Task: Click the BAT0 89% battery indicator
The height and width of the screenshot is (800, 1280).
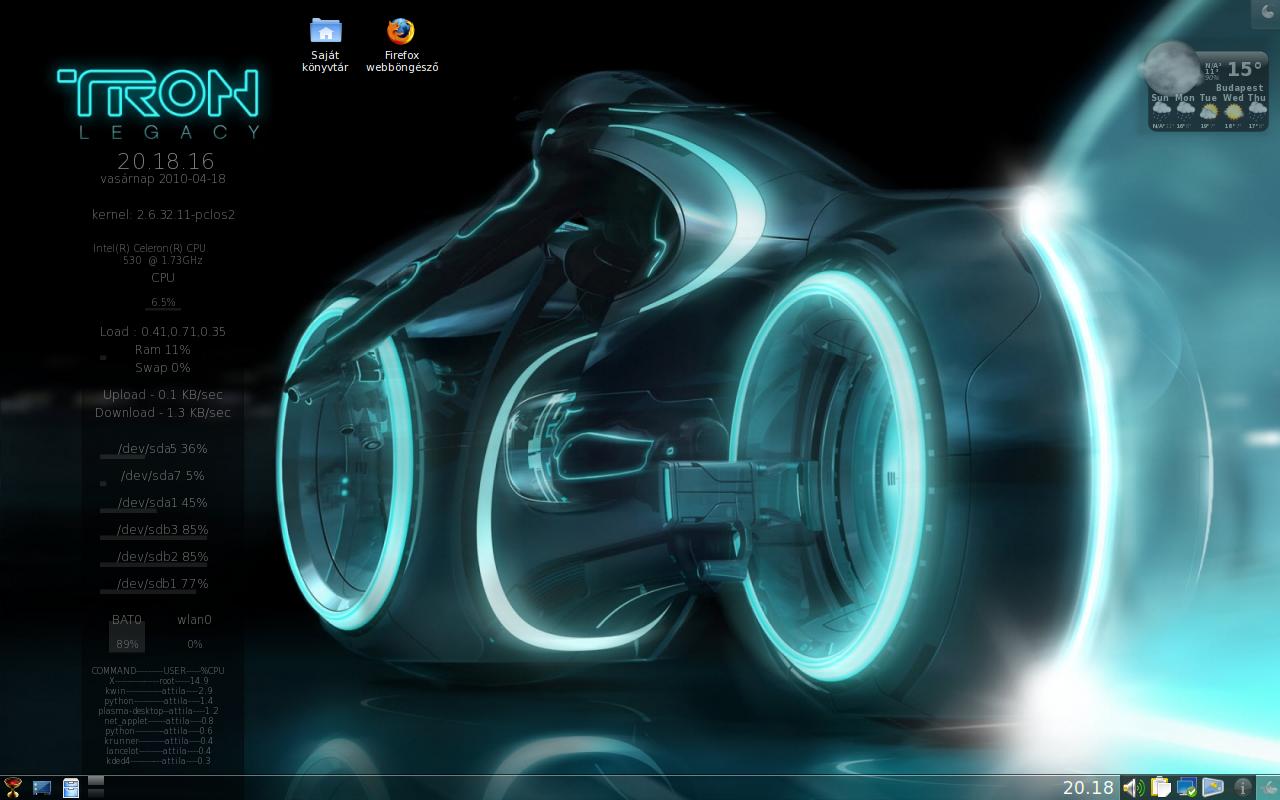Action: click(127, 632)
